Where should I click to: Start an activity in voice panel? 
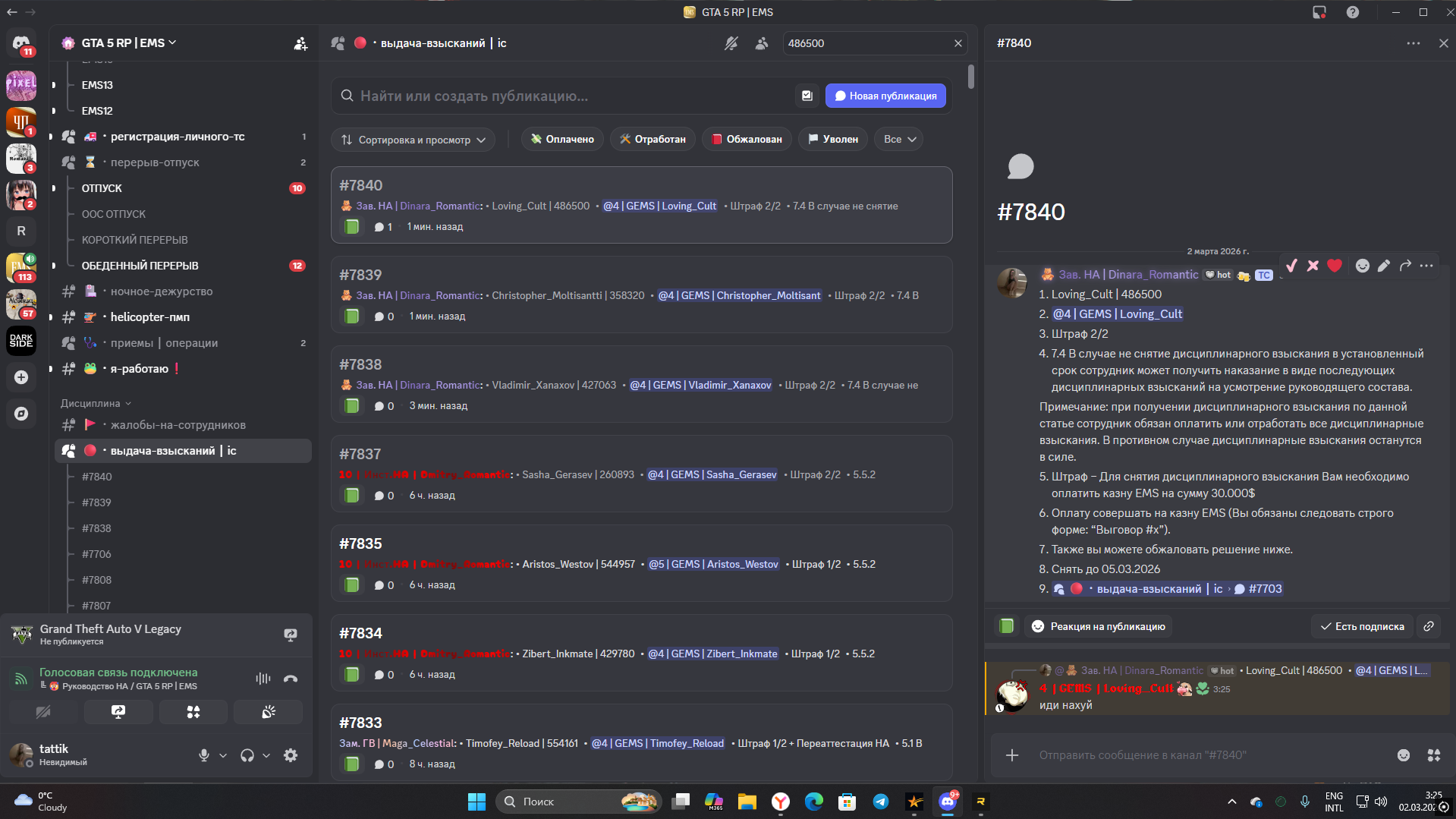tap(193, 712)
